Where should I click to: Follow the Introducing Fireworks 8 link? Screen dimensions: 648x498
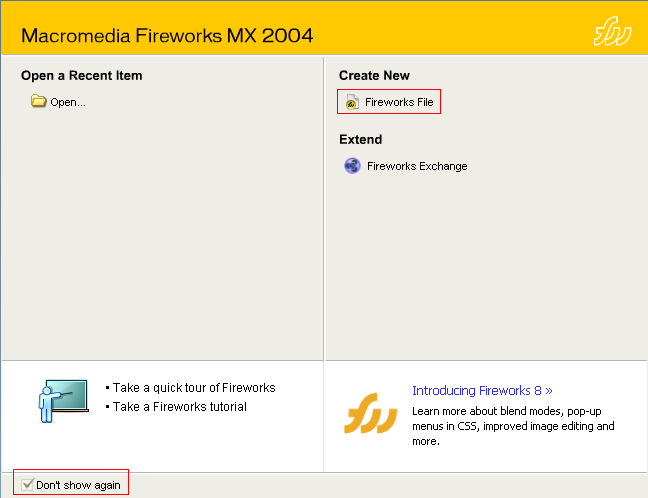(x=482, y=391)
